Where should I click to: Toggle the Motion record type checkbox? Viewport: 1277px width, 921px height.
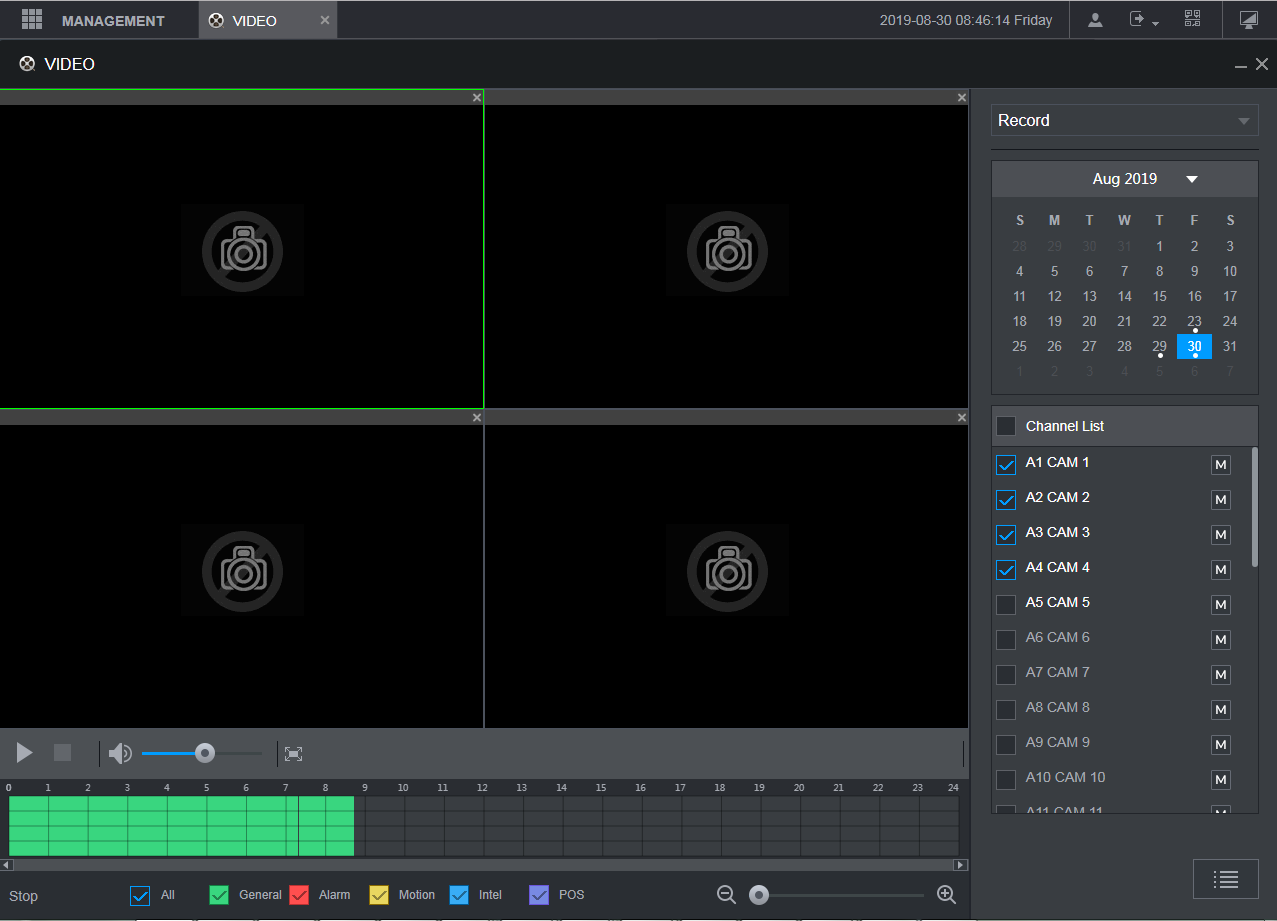(379, 895)
